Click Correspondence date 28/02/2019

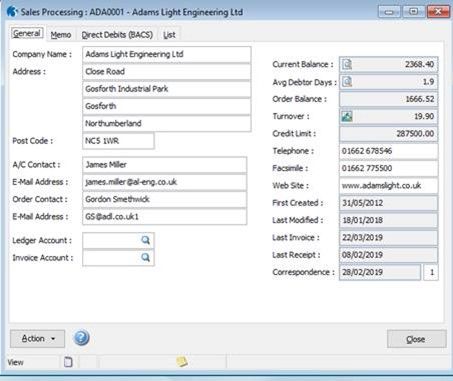tap(380, 272)
